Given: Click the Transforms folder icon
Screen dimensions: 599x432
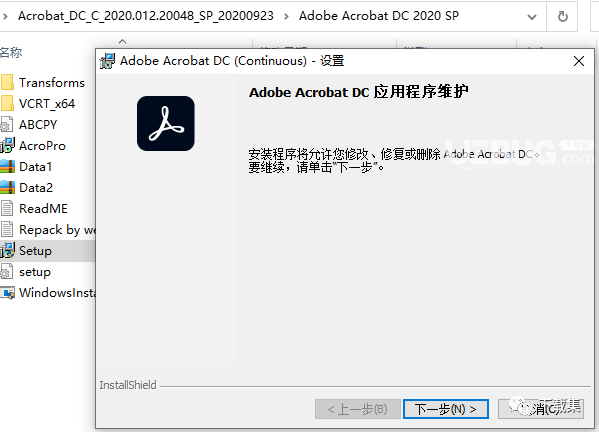Looking at the screenshot, I should (7, 83).
